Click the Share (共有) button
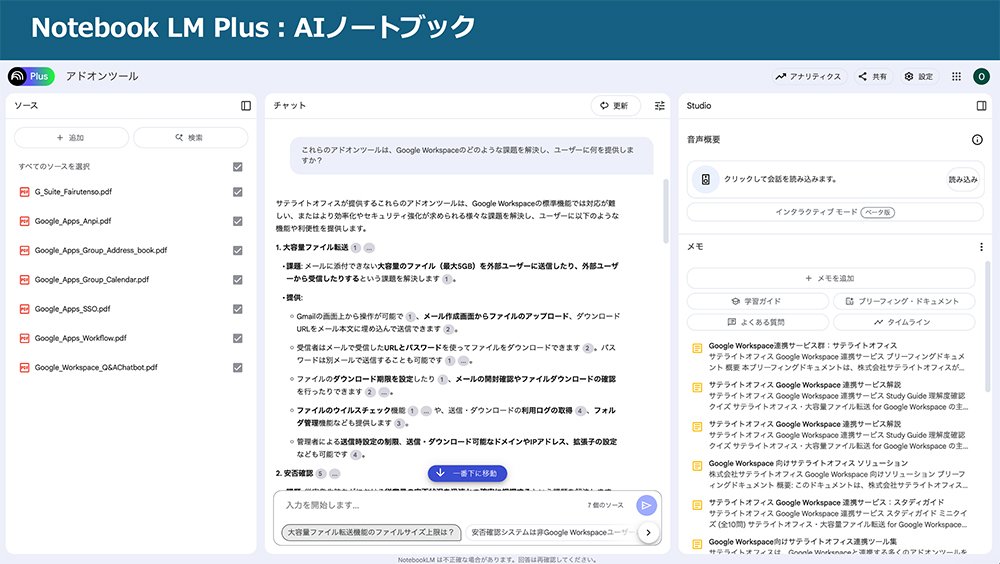The width and height of the screenshot is (1000, 564). (873, 77)
